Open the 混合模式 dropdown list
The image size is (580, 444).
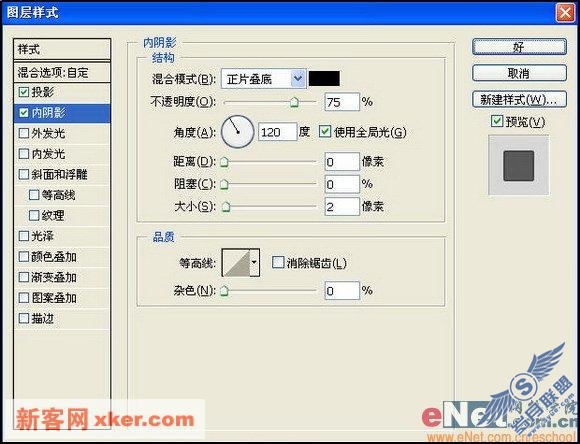(298, 79)
